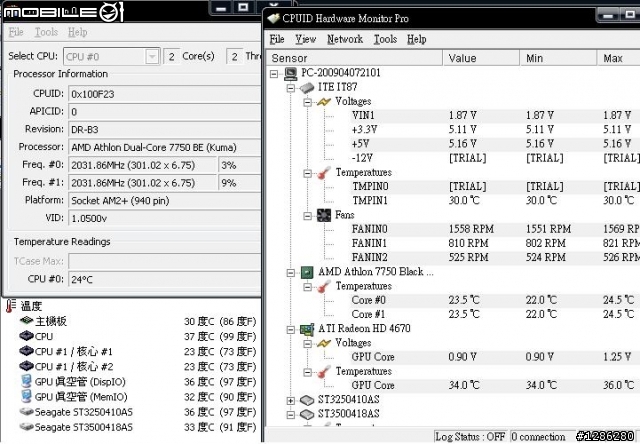Sort by the Max column header
Screen dimensions: 640x444
tap(618, 58)
